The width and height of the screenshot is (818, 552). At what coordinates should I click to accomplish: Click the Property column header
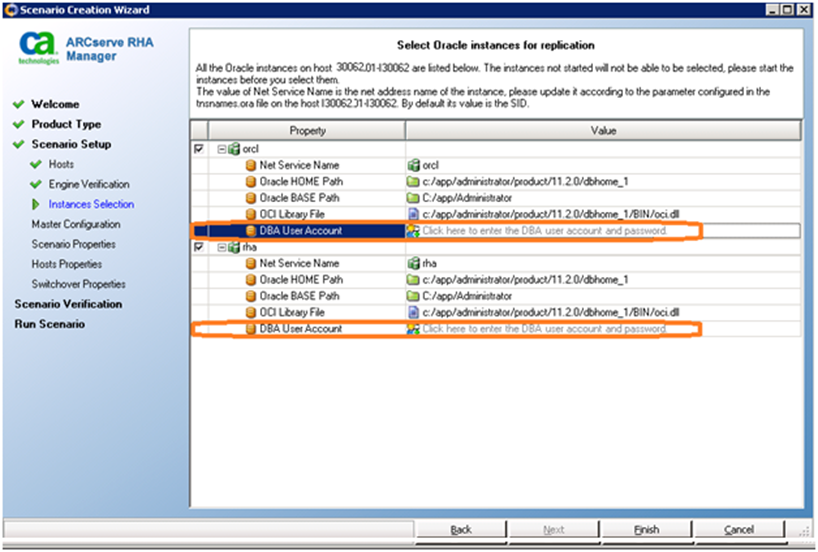pyautogui.click(x=307, y=131)
